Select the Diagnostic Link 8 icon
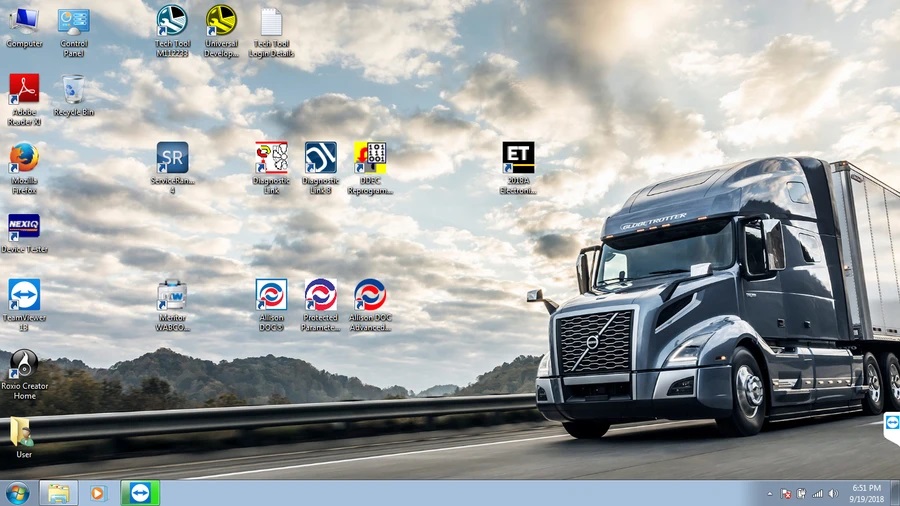900x506 pixels. pos(320,158)
